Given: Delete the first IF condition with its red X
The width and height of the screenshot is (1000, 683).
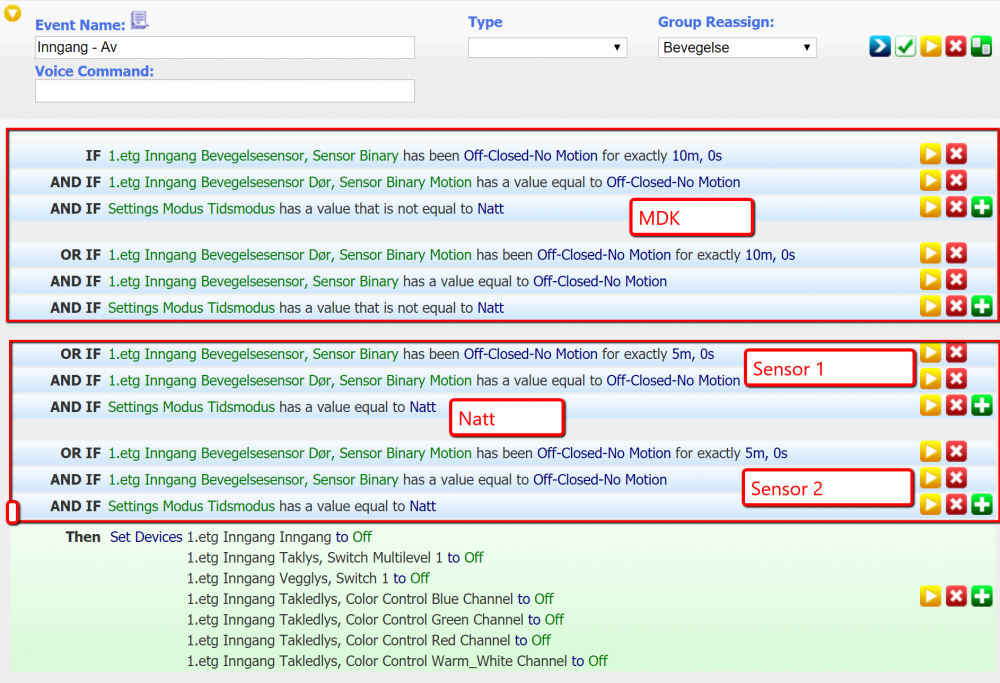Looking at the screenshot, I should (x=956, y=154).
